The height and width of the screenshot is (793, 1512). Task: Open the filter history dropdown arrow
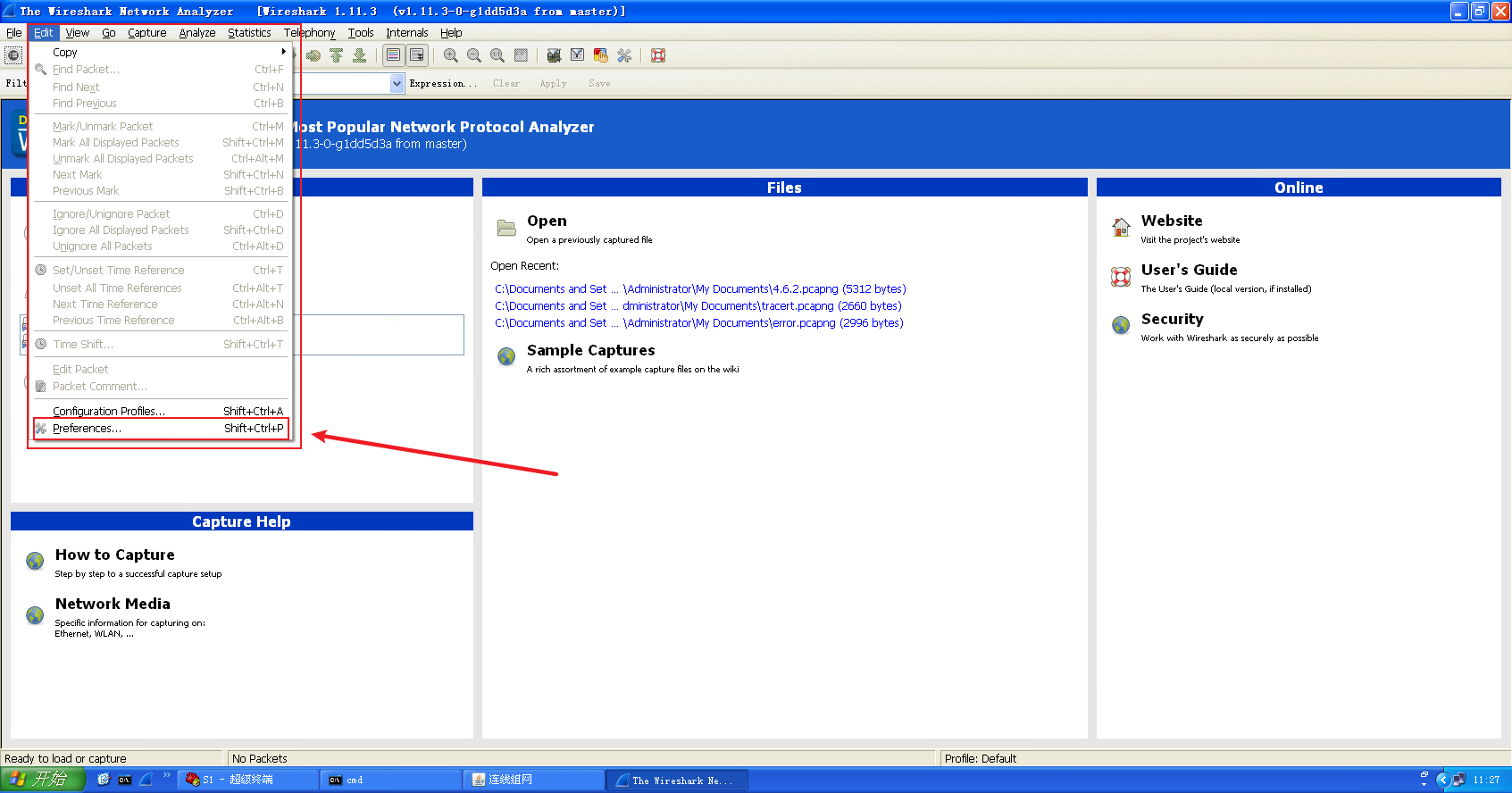click(397, 83)
